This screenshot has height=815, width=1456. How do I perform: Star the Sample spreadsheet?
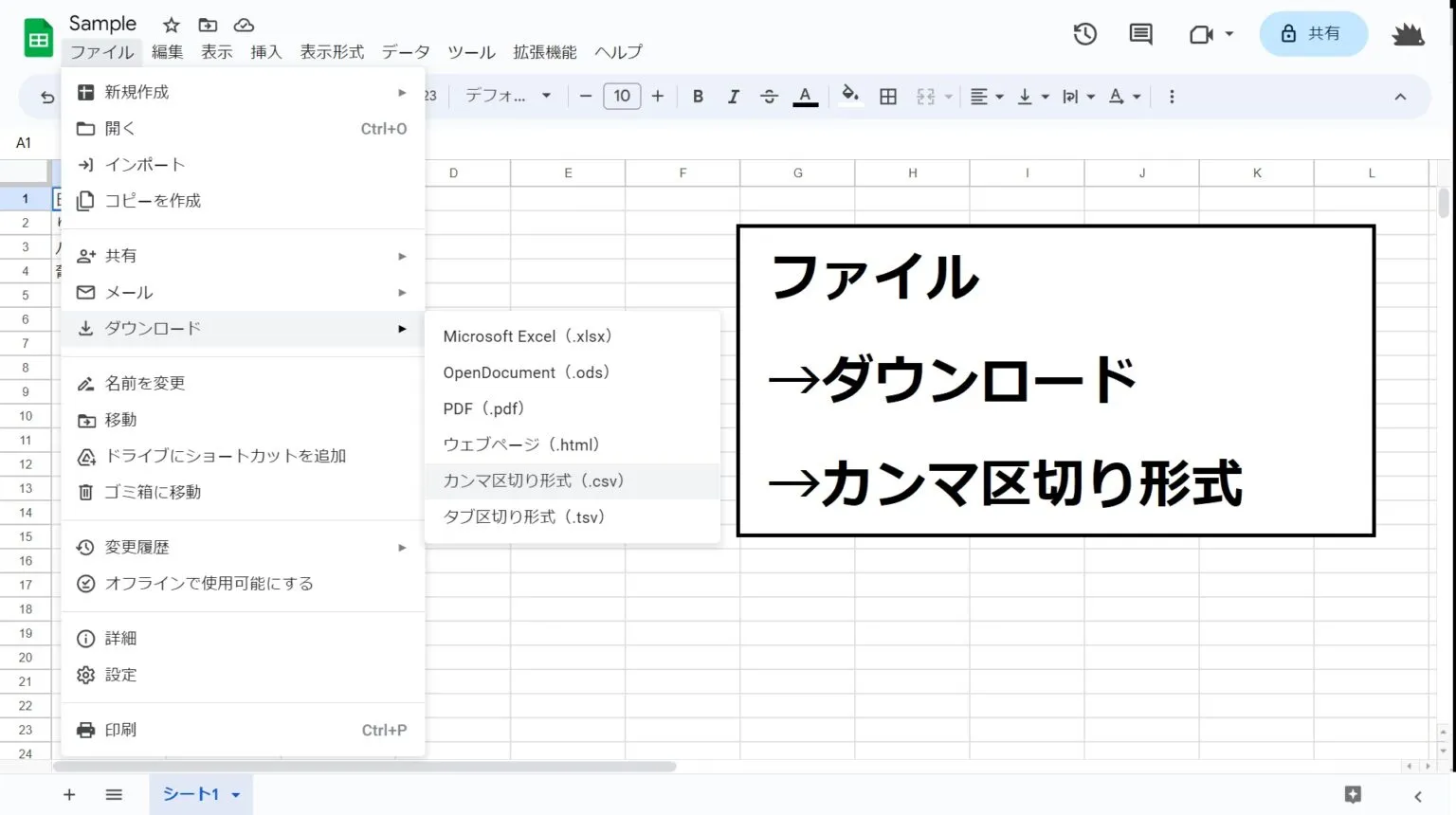[x=172, y=26]
